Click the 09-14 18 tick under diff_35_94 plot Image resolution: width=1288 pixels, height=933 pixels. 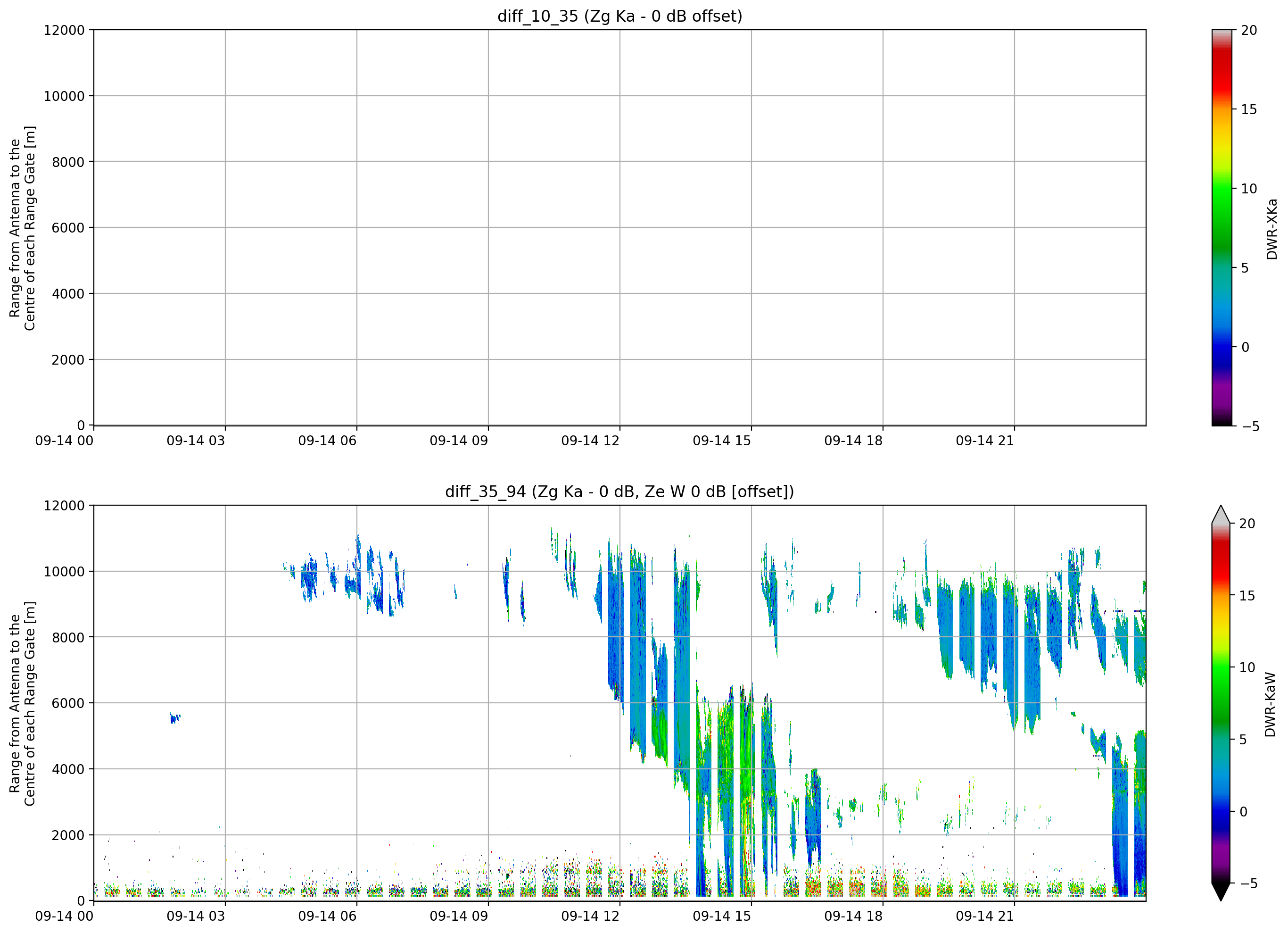853,916
